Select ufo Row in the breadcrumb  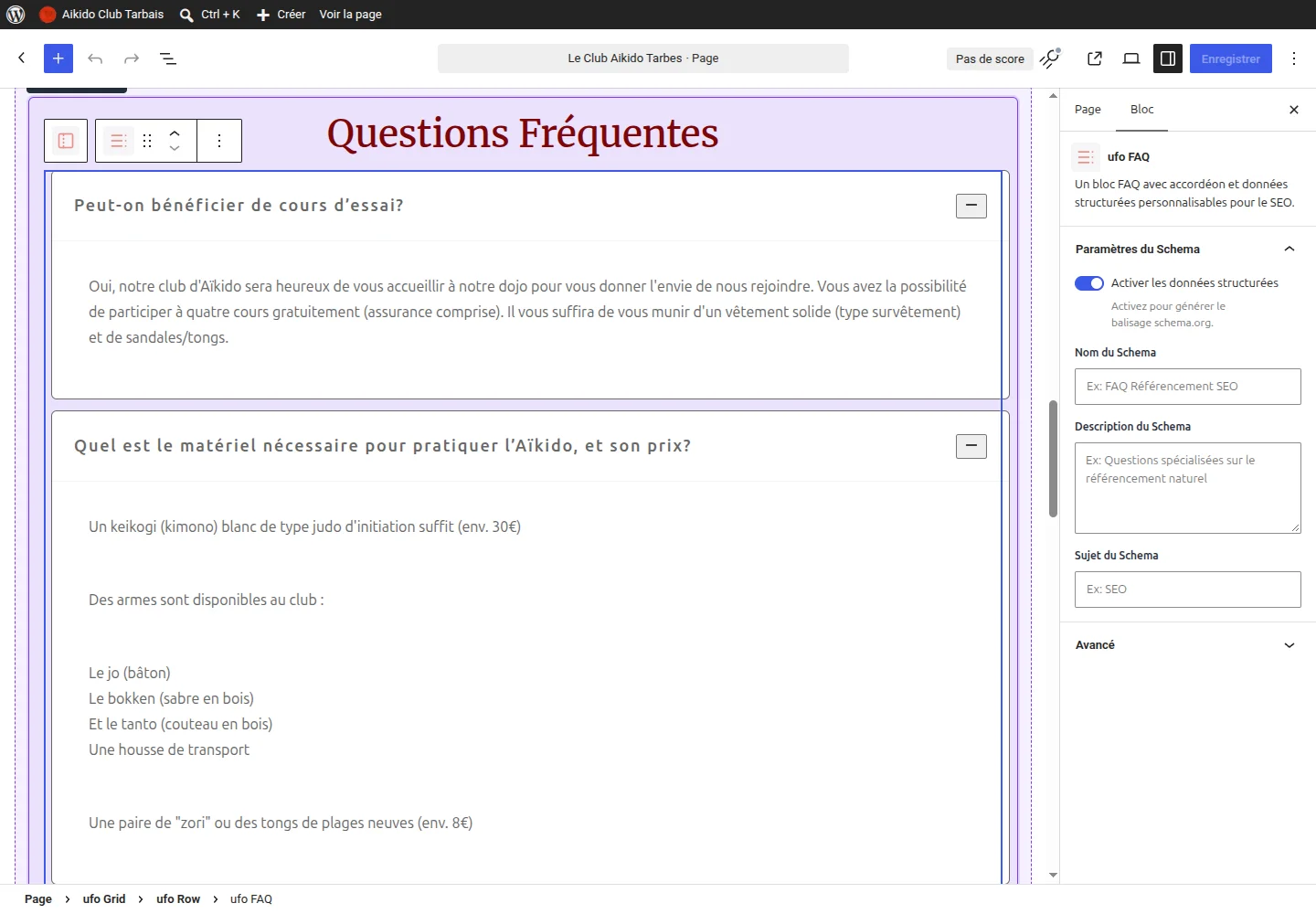178,899
